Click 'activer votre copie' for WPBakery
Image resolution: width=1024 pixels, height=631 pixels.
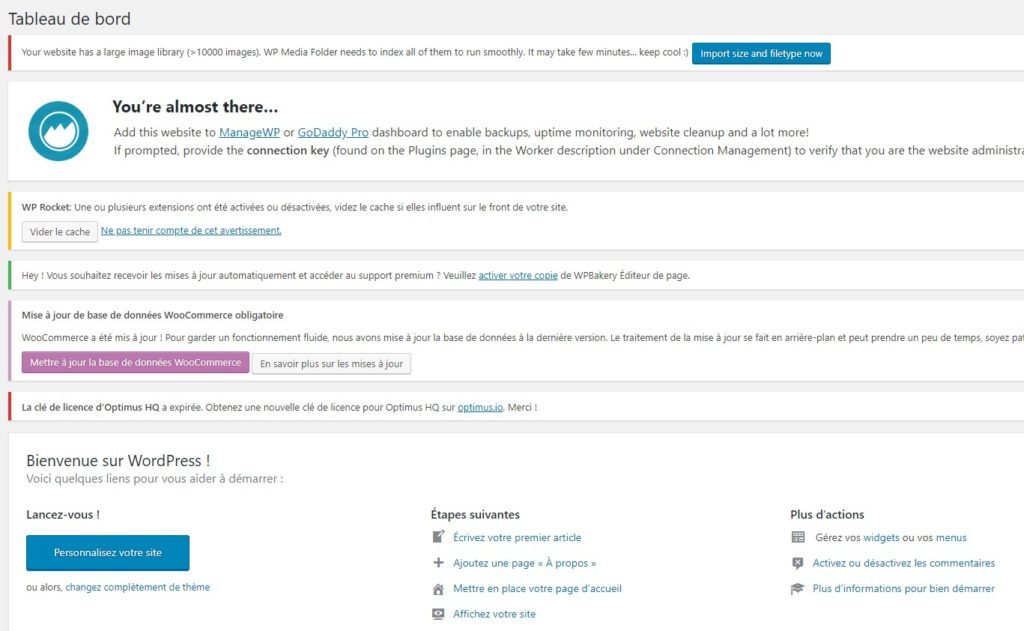pos(517,275)
